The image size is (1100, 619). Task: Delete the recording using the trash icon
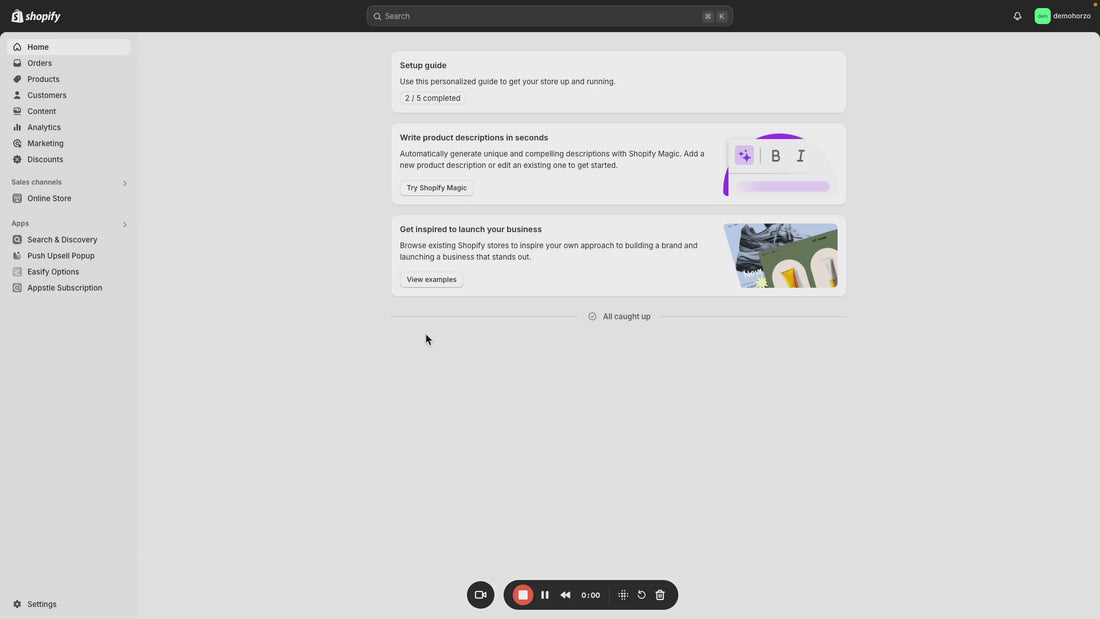click(660, 595)
